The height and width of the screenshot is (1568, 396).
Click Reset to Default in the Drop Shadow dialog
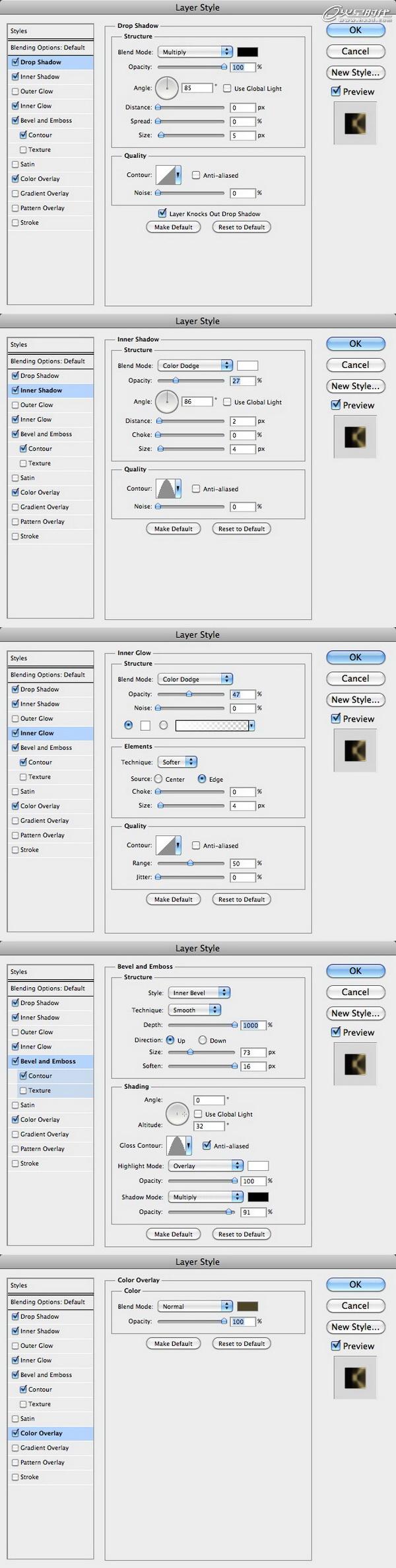242,227
